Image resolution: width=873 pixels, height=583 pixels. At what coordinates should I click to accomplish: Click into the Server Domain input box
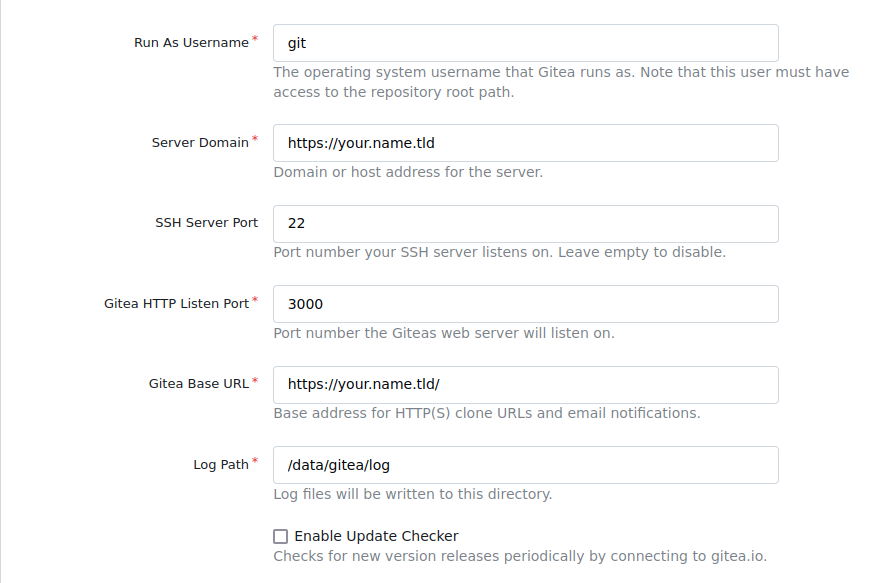(x=526, y=143)
